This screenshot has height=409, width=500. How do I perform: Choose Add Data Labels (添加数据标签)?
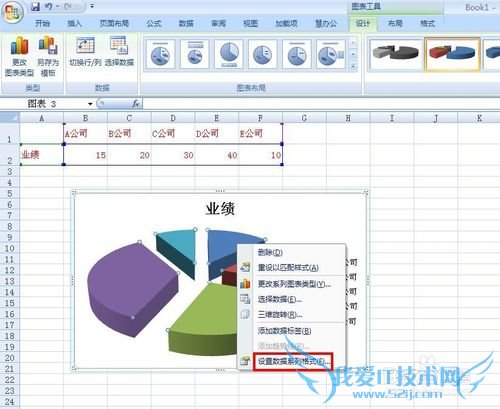[x=292, y=331]
